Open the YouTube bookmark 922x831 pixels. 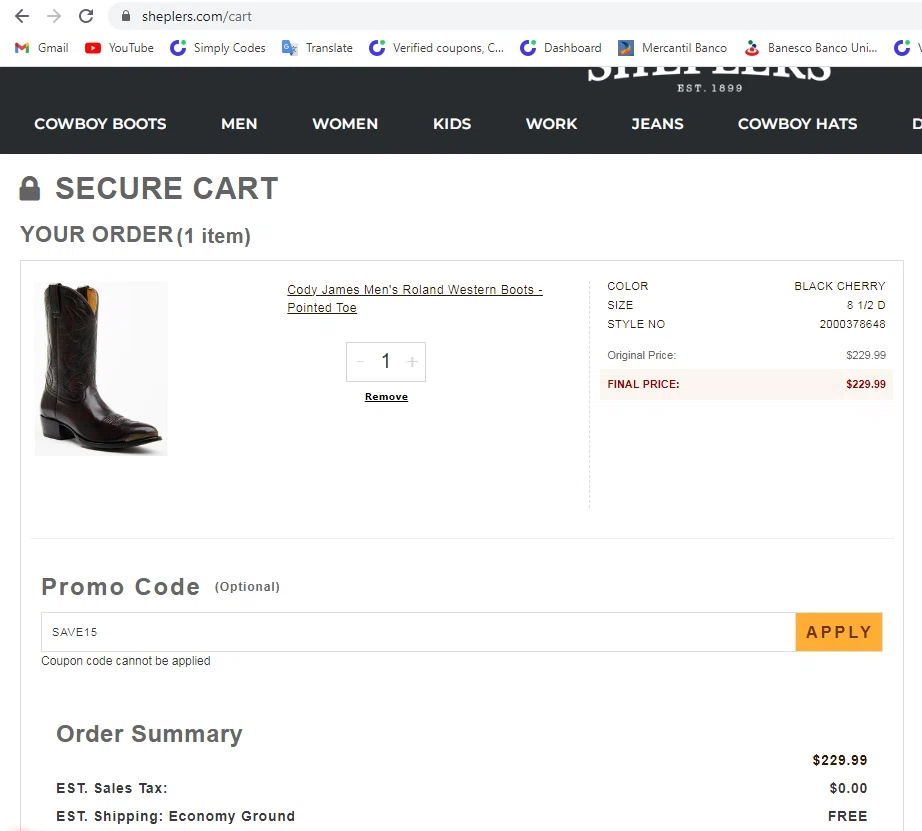click(119, 48)
